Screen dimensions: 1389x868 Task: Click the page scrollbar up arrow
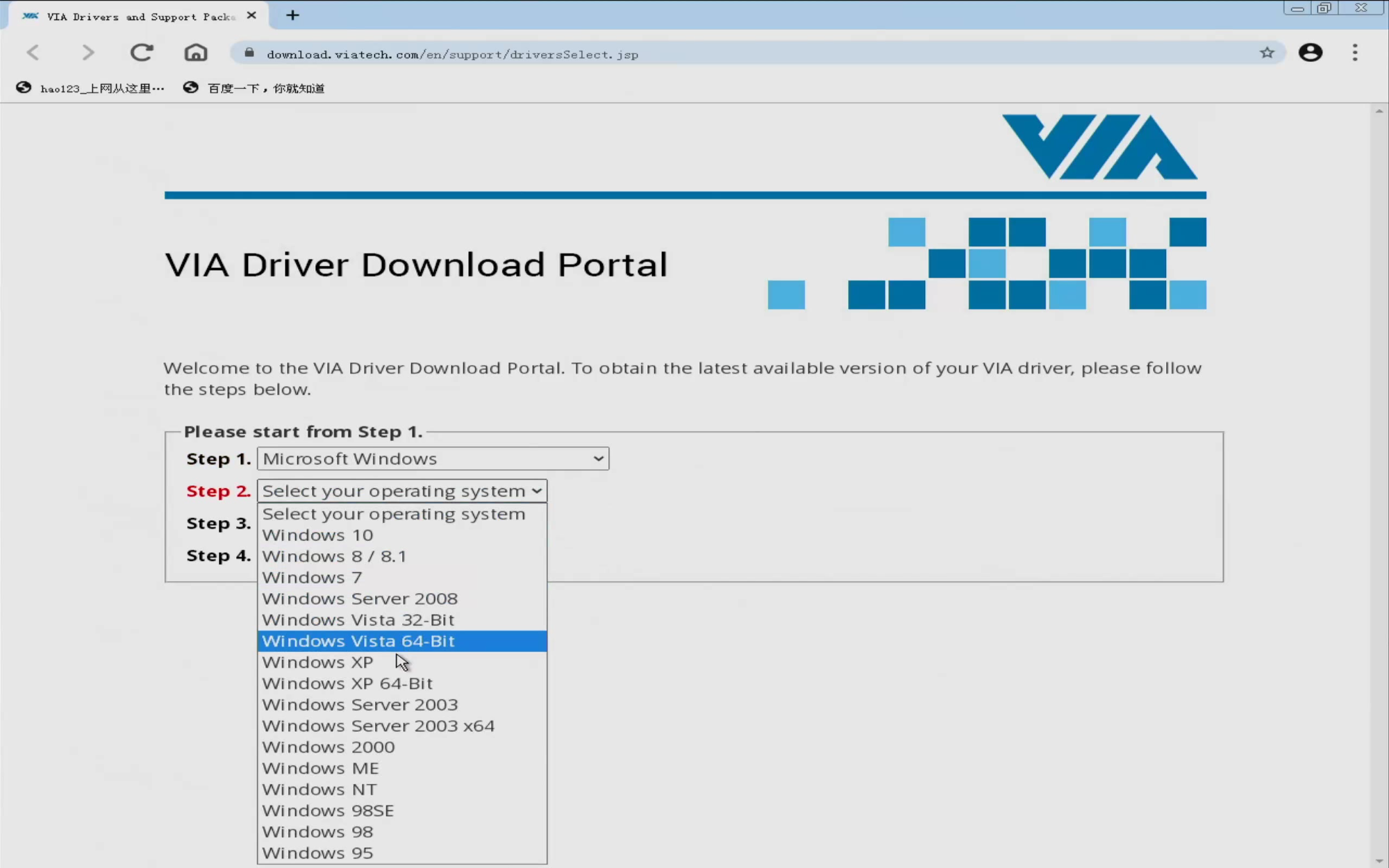point(1379,111)
